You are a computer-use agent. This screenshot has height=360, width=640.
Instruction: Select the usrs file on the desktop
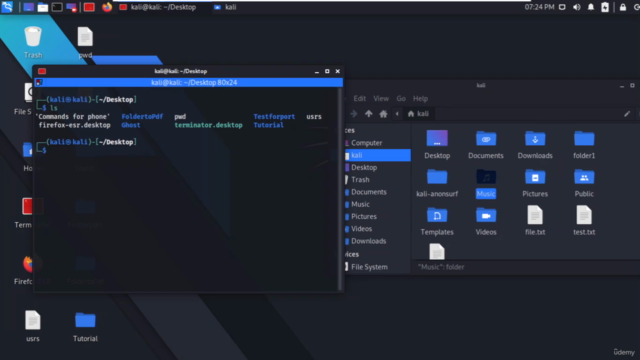(x=33, y=326)
